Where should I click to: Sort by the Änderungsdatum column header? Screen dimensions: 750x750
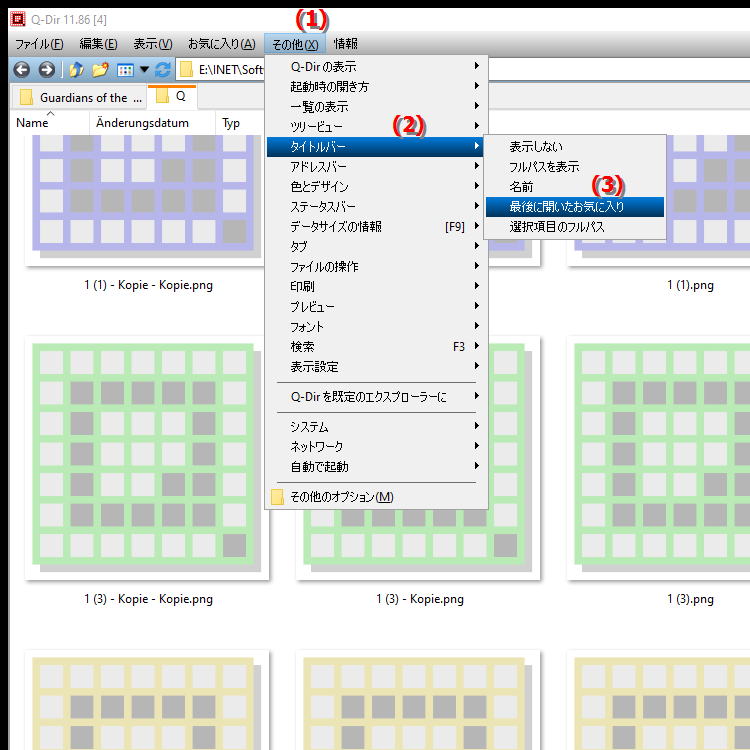(x=152, y=123)
